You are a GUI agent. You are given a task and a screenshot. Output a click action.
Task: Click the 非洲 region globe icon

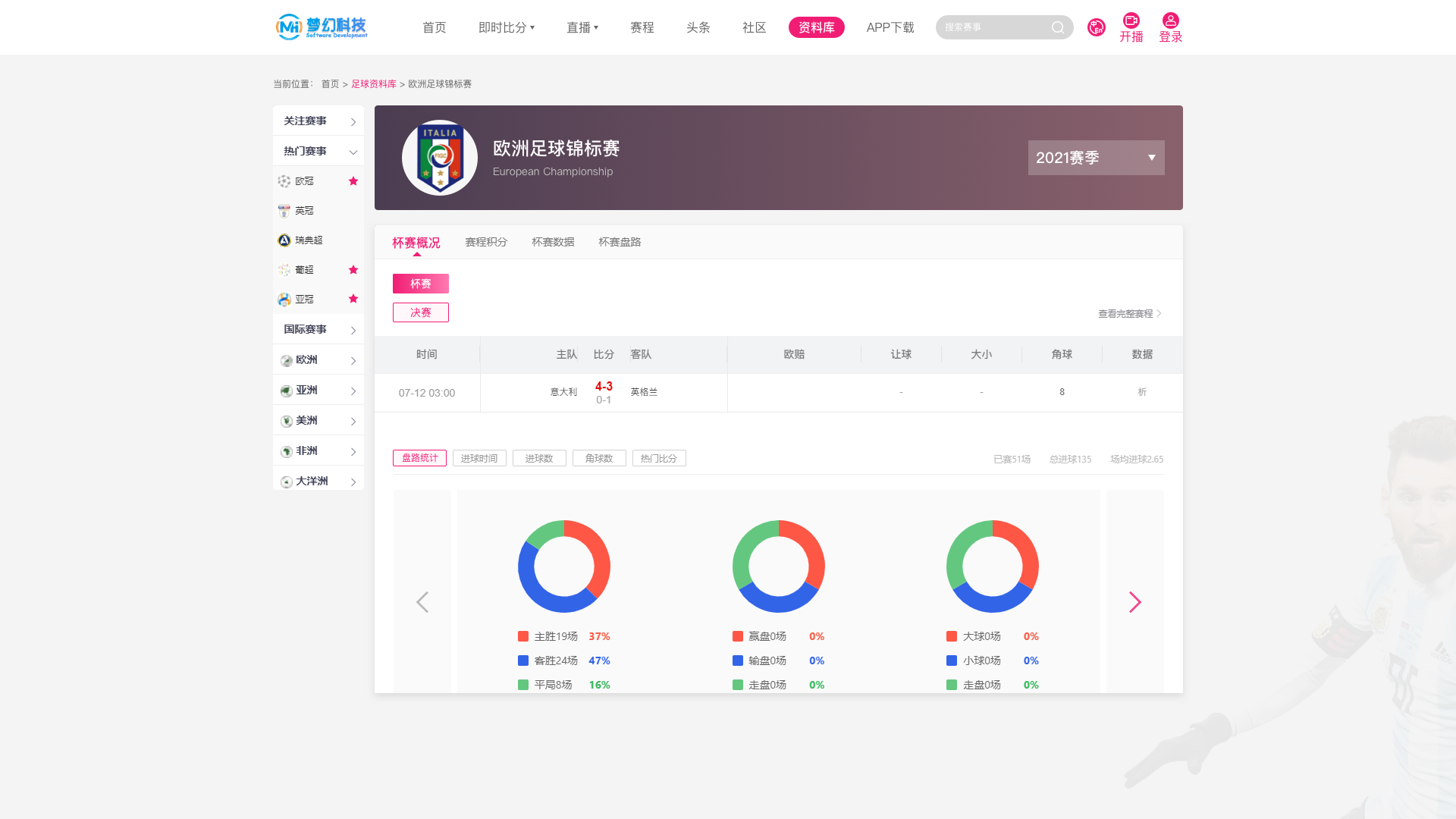[x=287, y=452]
